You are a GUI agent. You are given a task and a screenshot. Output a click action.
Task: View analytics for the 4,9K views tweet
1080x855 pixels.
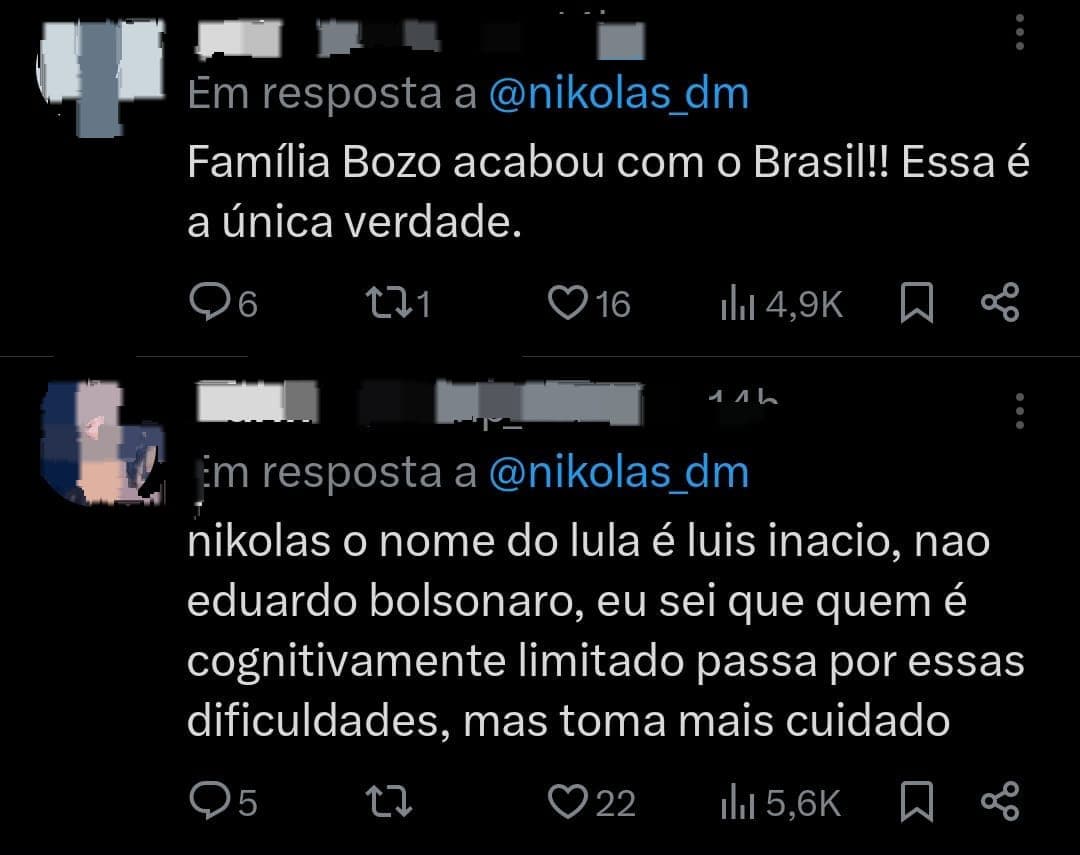[743, 302]
